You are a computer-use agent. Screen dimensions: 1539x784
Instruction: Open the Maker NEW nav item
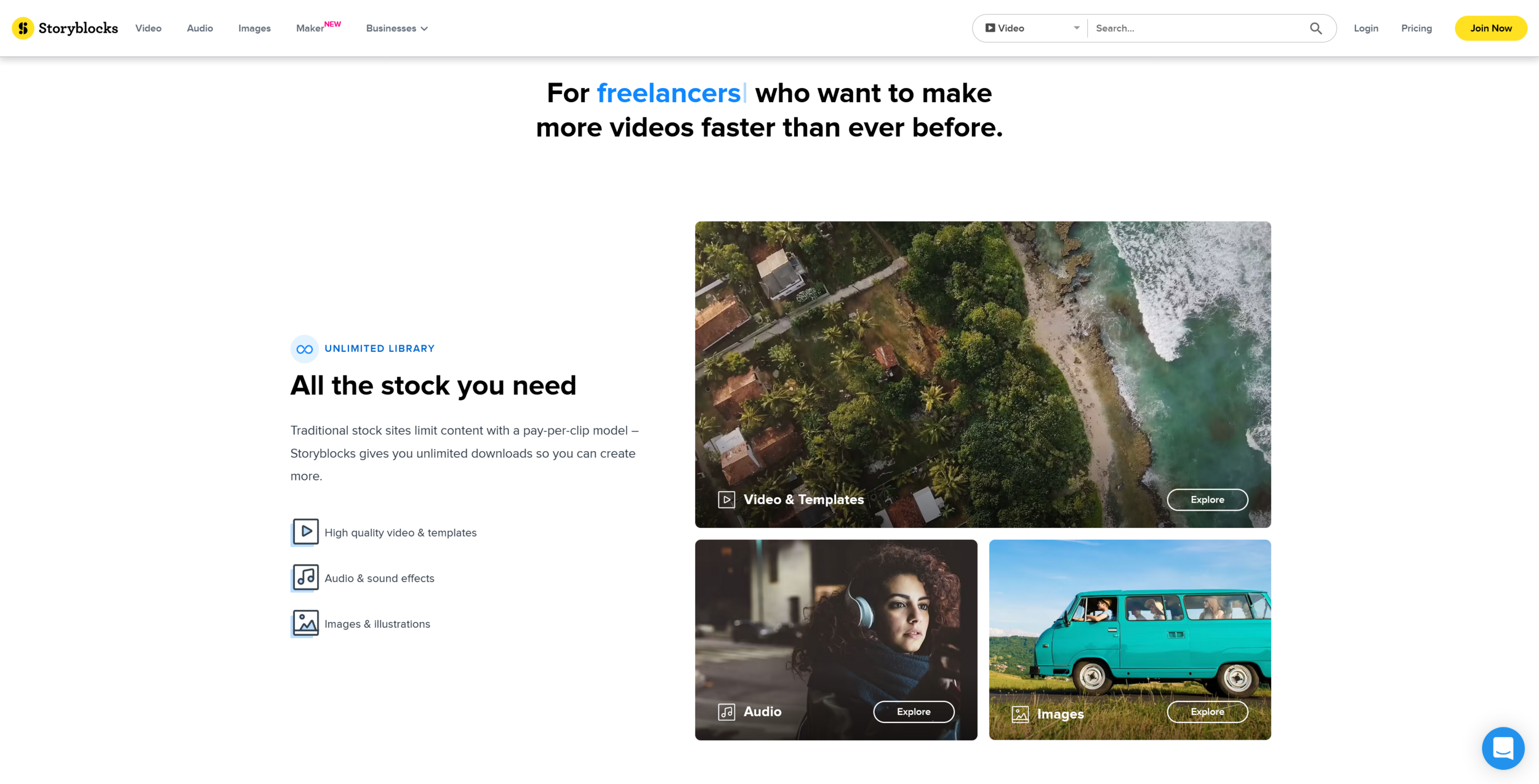point(318,28)
